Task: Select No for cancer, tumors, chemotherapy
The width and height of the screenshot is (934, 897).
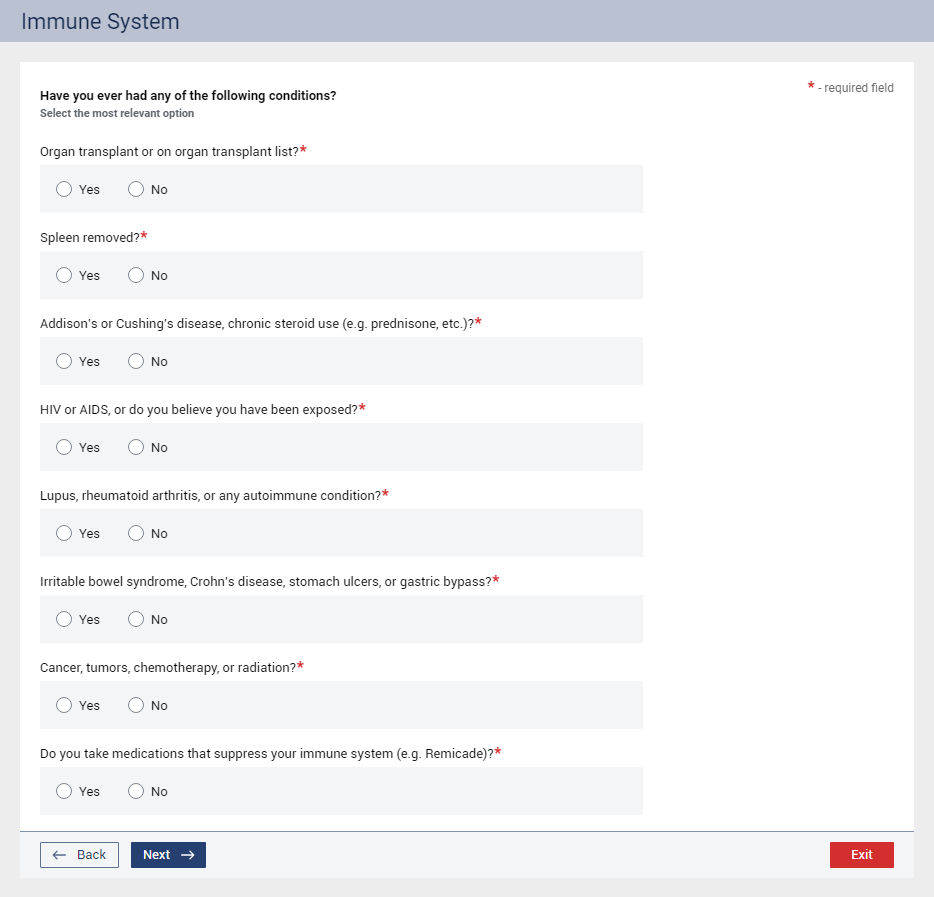Action: [x=136, y=705]
